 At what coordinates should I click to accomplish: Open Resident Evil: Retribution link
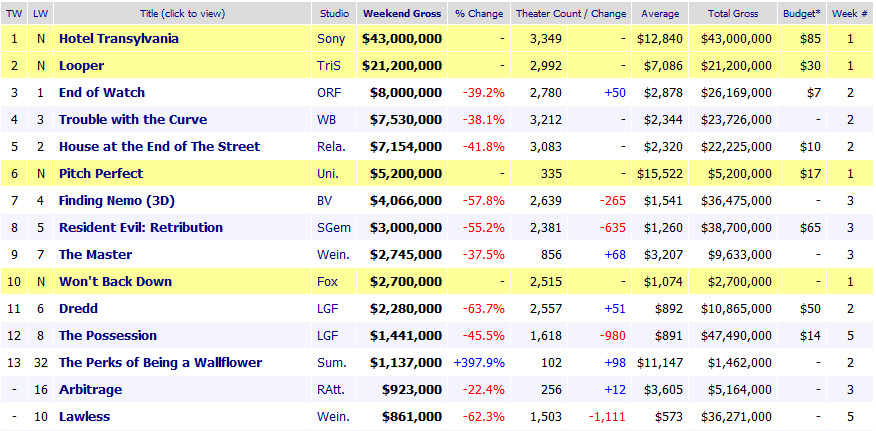[x=141, y=228]
